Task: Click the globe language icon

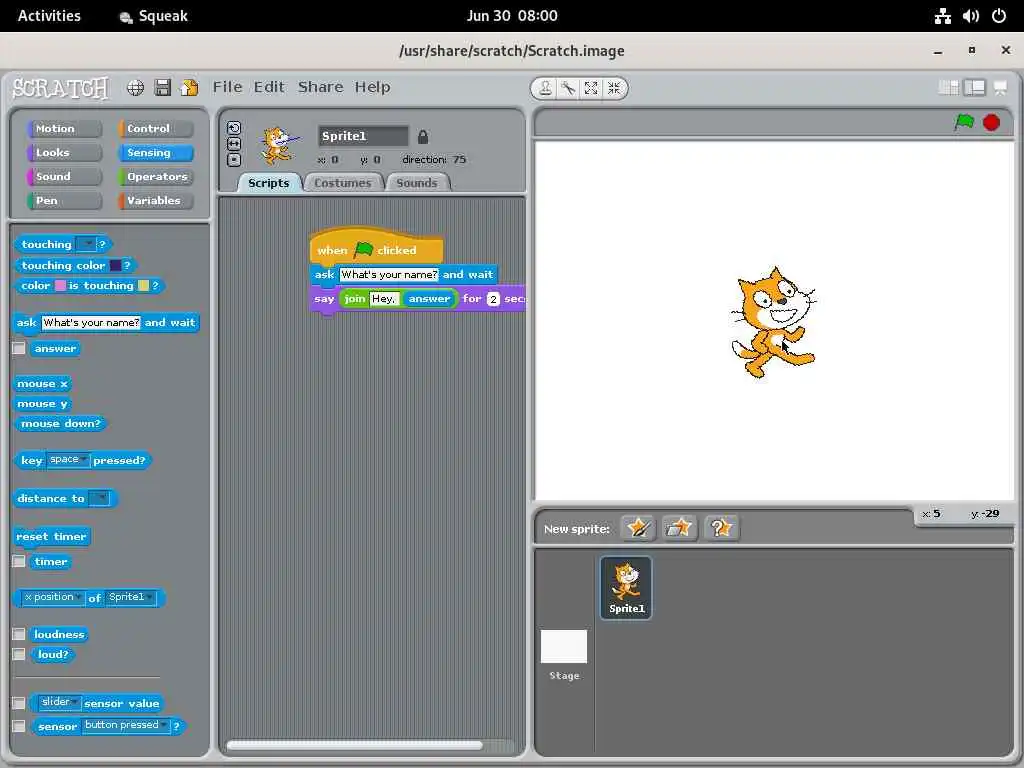Action: click(x=135, y=88)
